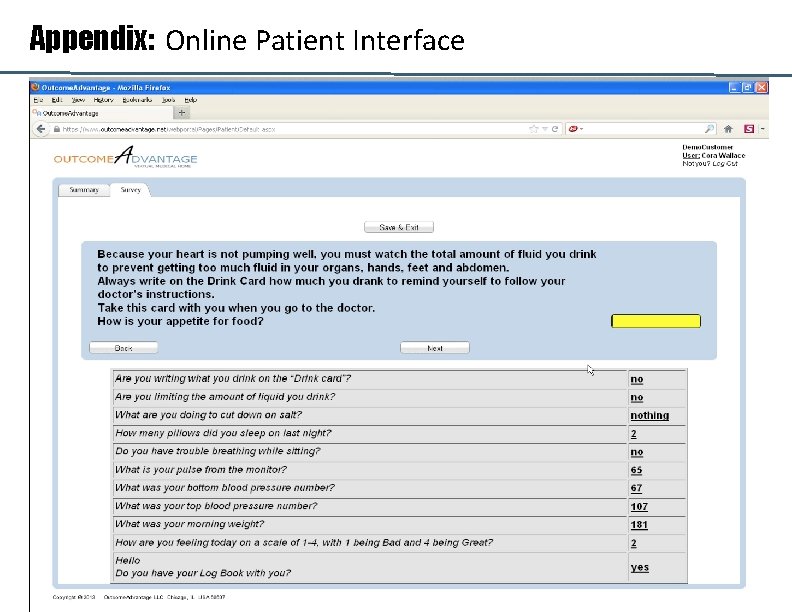Click the reload page icon
The width and height of the screenshot is (792, 612).
(x=555, y=129)
